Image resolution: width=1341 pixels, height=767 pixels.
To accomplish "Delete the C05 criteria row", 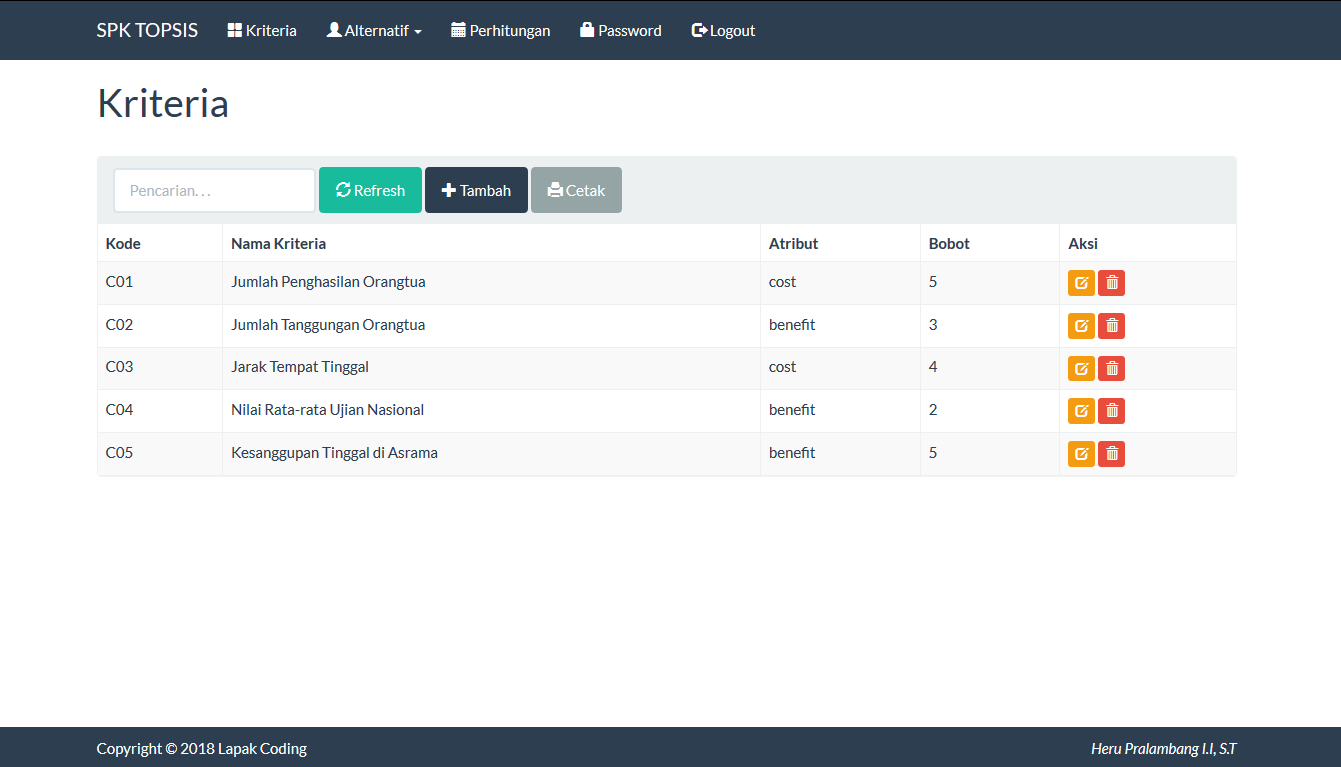I will click(1111, 454).
